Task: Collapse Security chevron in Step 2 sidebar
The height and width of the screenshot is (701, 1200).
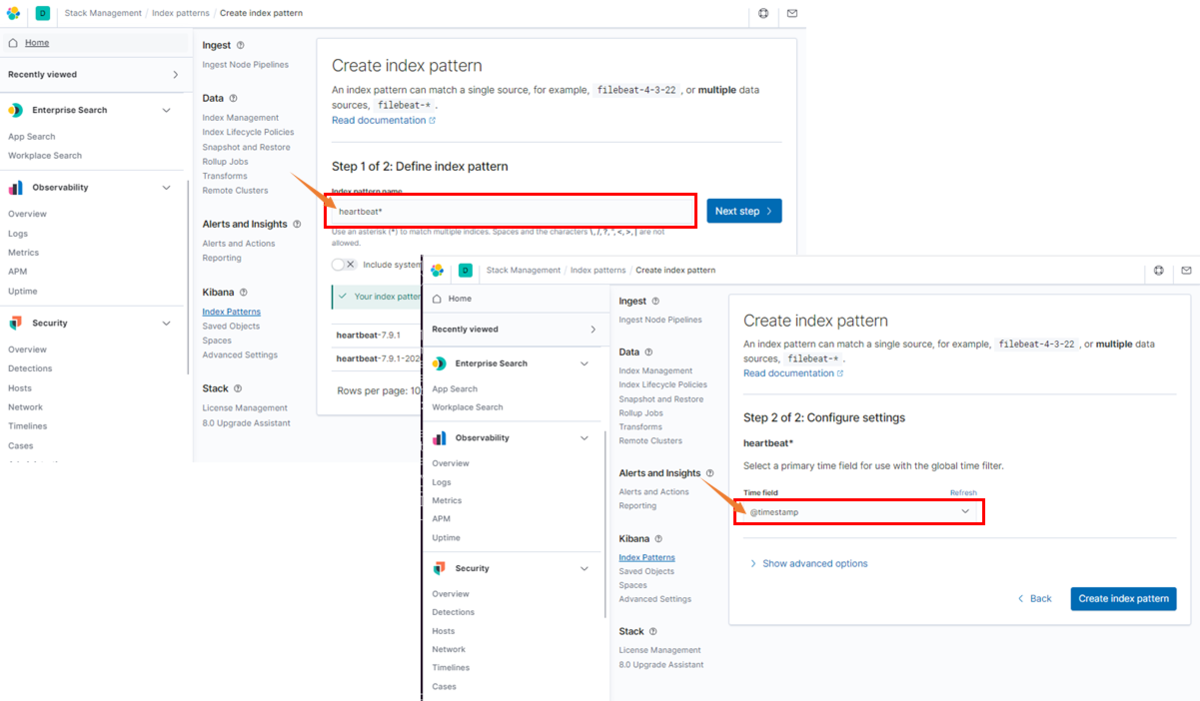Action: pos(584,568)
